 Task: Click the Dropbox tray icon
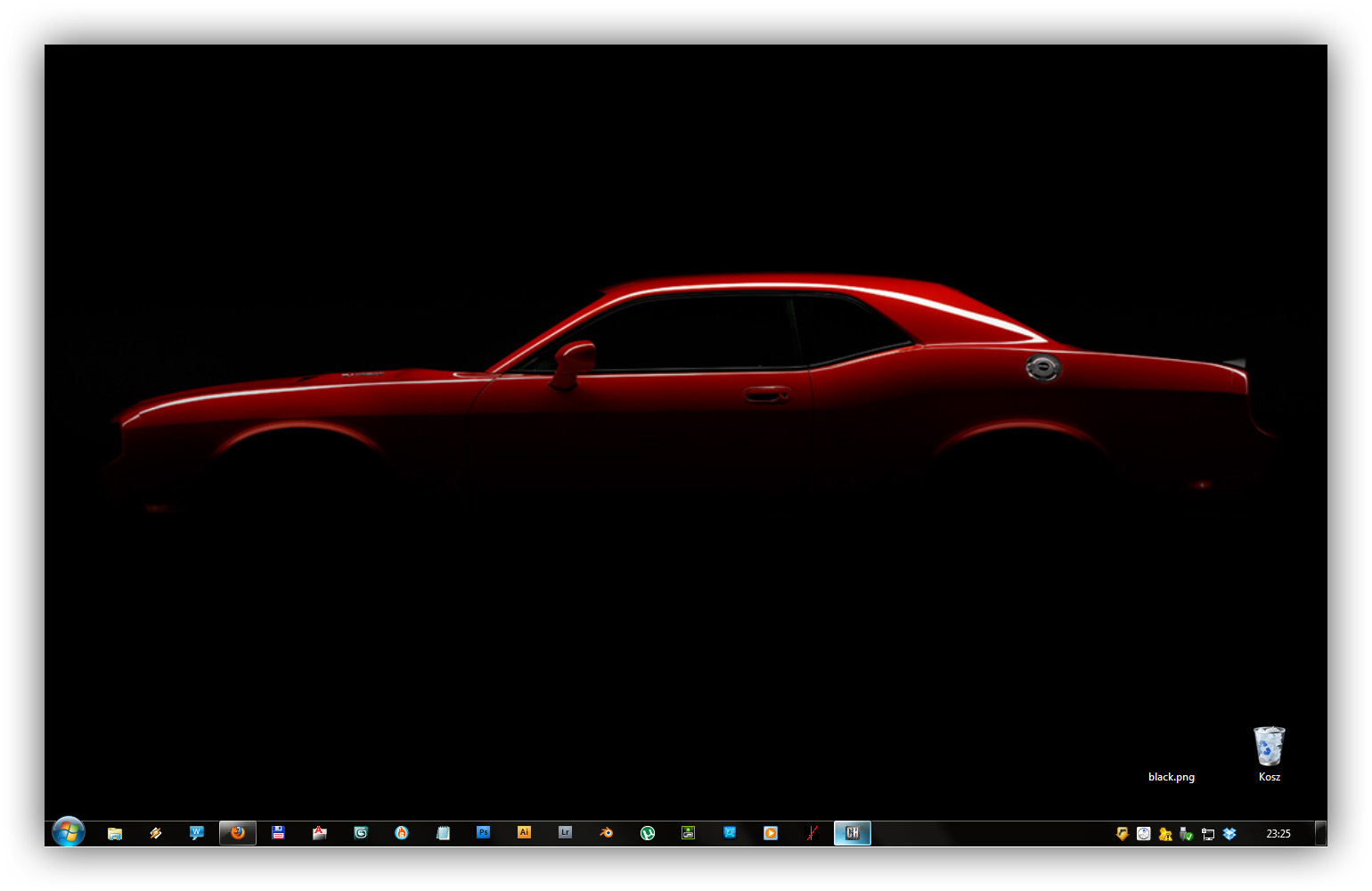[1229, 834]
